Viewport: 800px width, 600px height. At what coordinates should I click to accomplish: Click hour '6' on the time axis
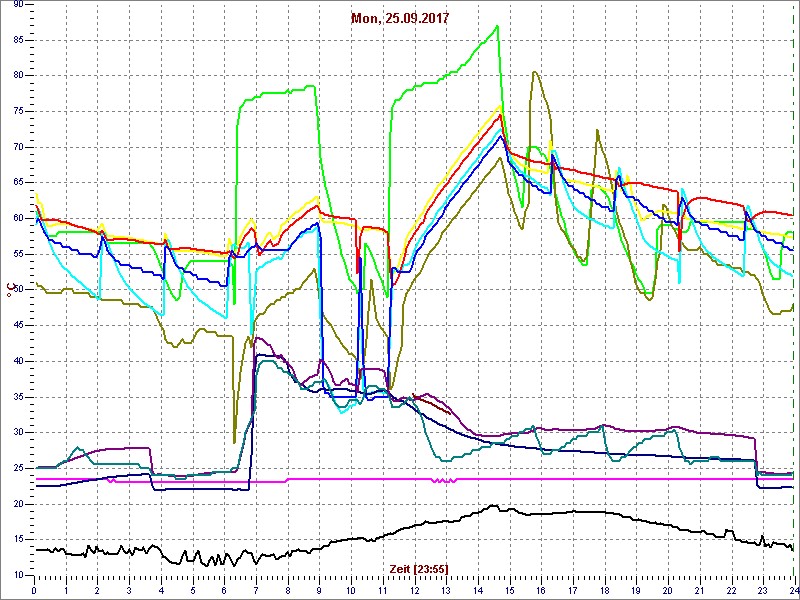coord(224,590)
